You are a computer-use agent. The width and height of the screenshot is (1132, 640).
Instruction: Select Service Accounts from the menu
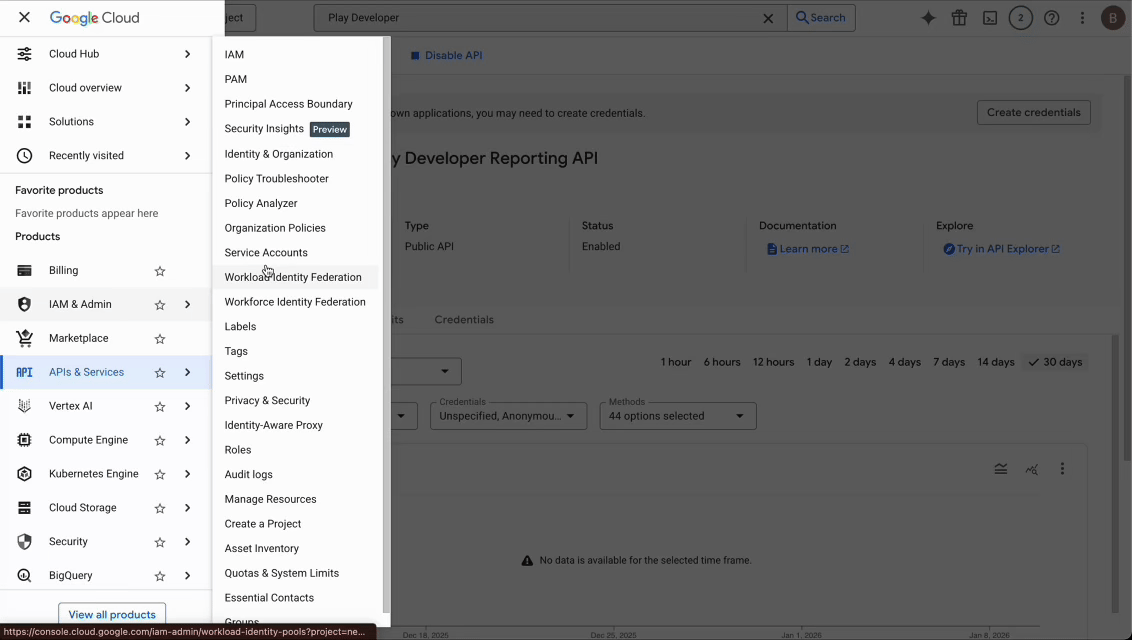pyautogui.click(x=265, y=252)
